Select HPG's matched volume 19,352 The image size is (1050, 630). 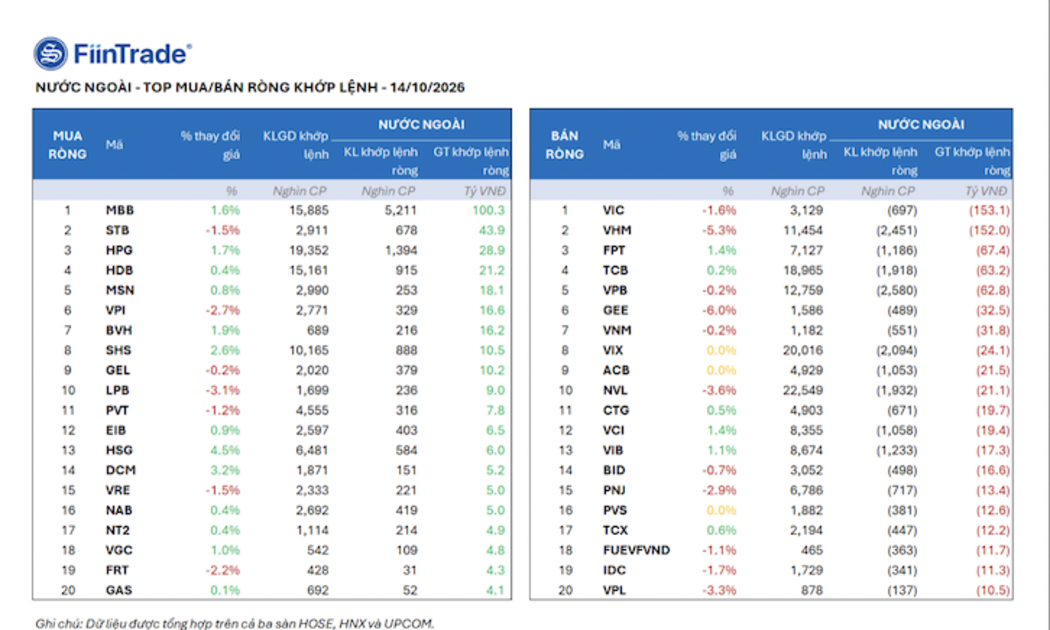point(309,250)
